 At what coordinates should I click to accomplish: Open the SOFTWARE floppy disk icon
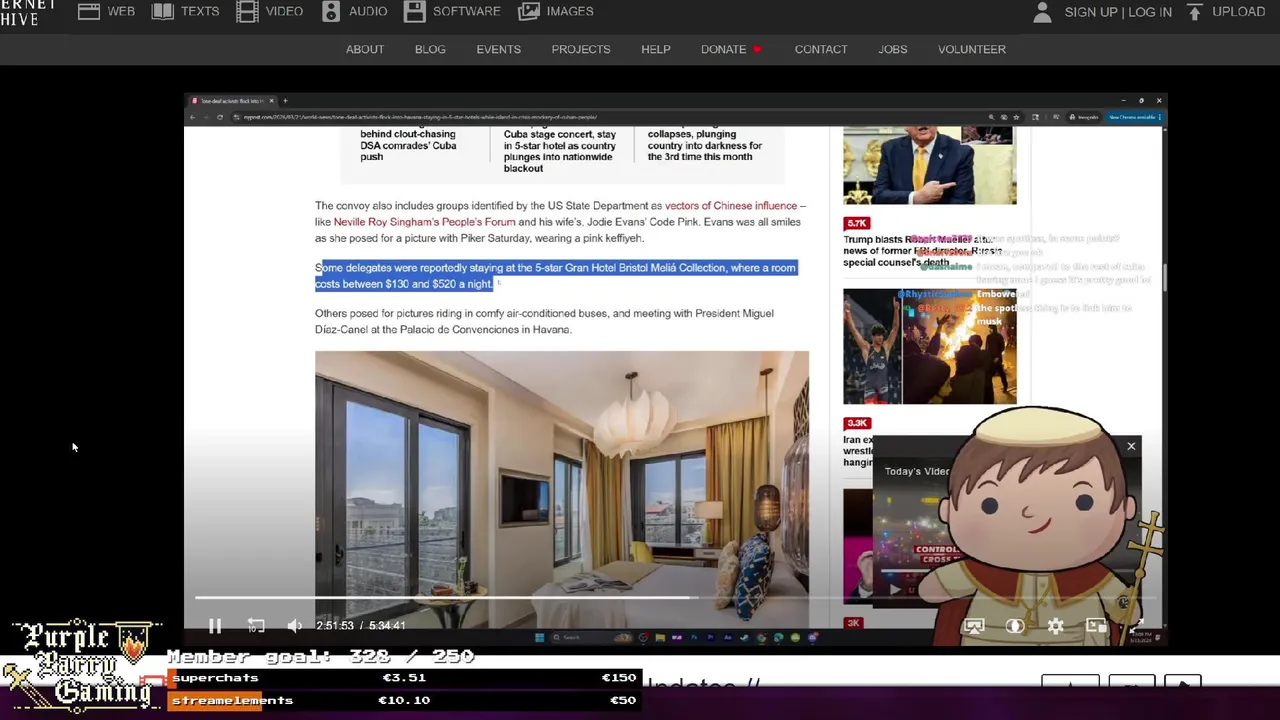click(x=415, y=11)
